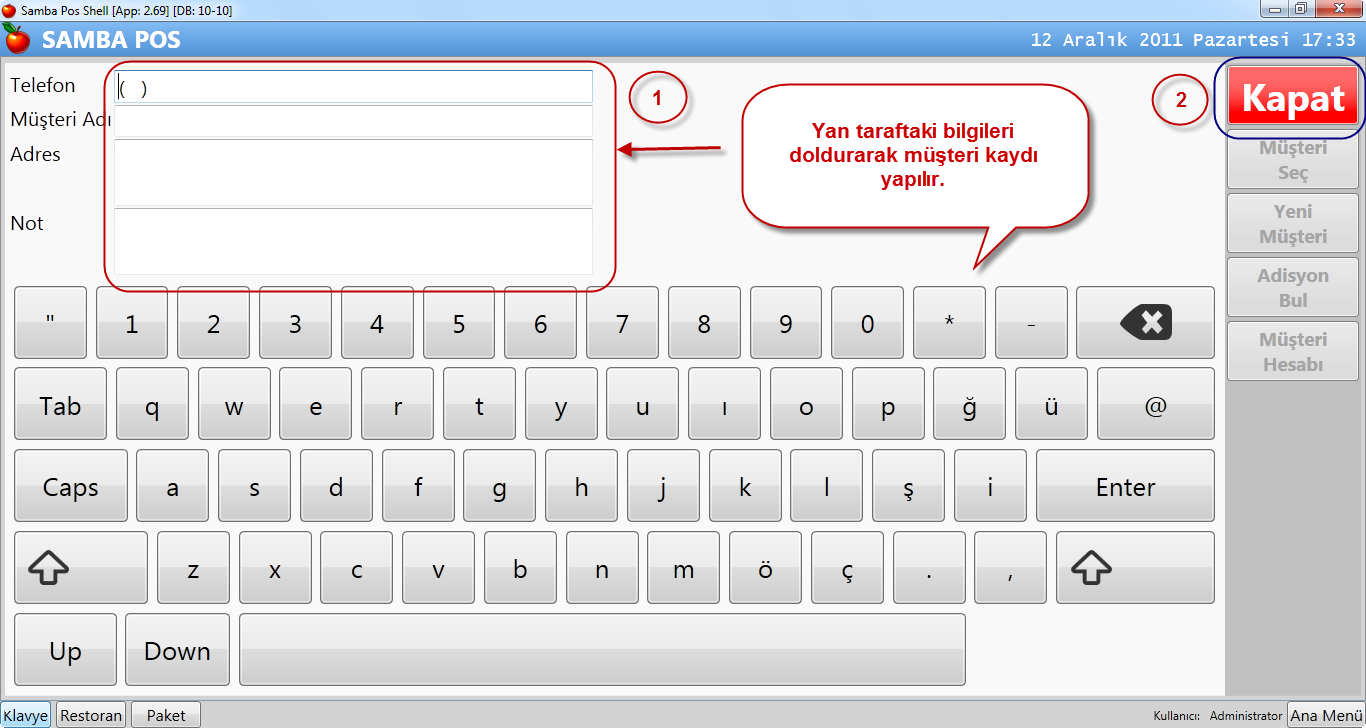Click the Samba POS apple logo

point(17,39)
